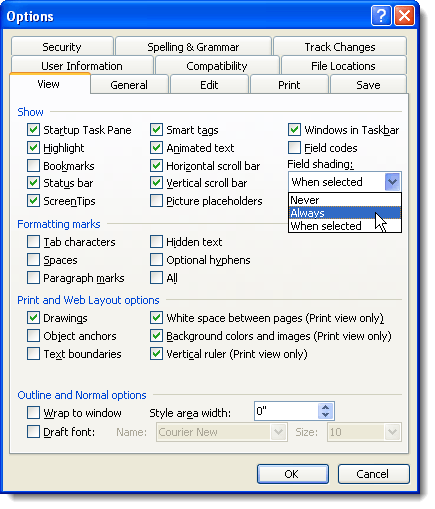The width and height of the screenshot is (435, 509).
Task: Open the draft font Size dropdown
Action: click(393, 432)
